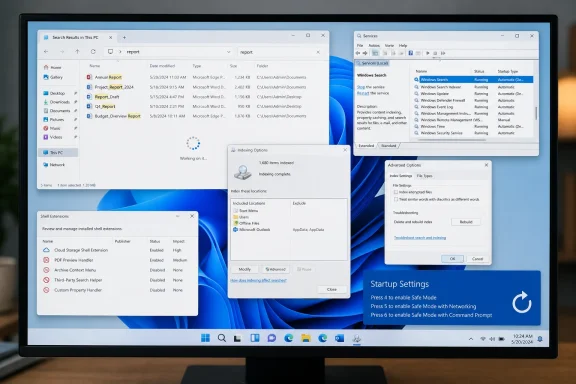576x384 pixels.
Task: Click the Stop Service square toolbar icon
Action: pyautogui.click(x=435, y=53)
